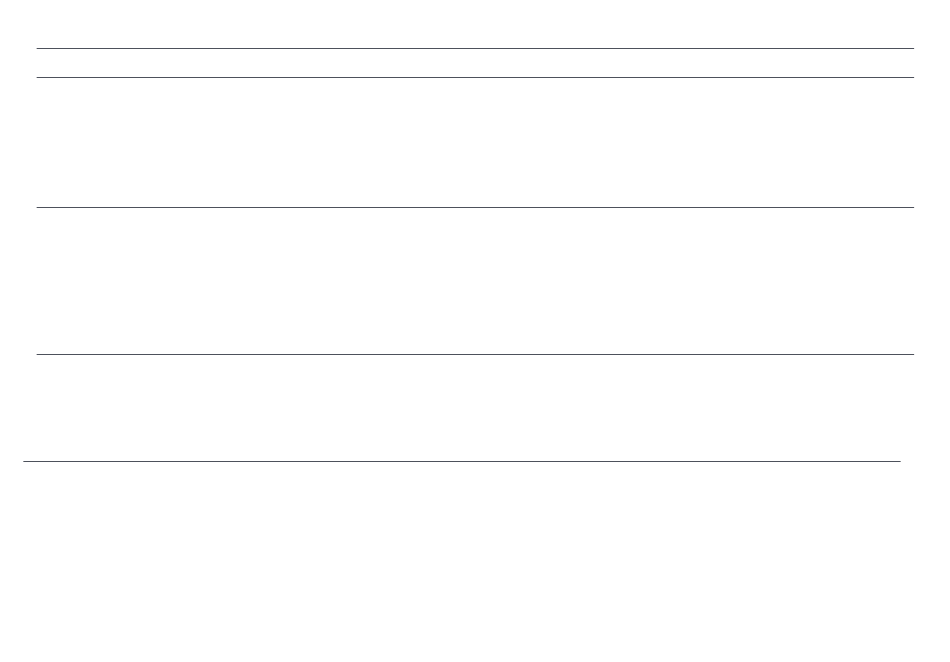Click the right end of the fourth divider
Image resolution: width=950 pixels, height=662 pixels.
pos(912,354)
